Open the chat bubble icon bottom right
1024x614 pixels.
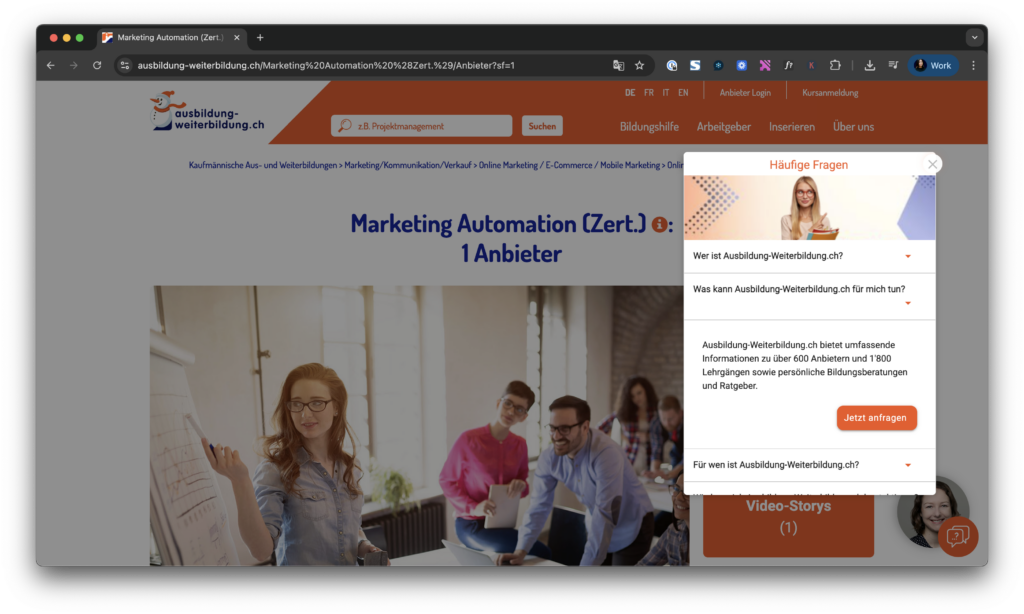tap(957, 537)
